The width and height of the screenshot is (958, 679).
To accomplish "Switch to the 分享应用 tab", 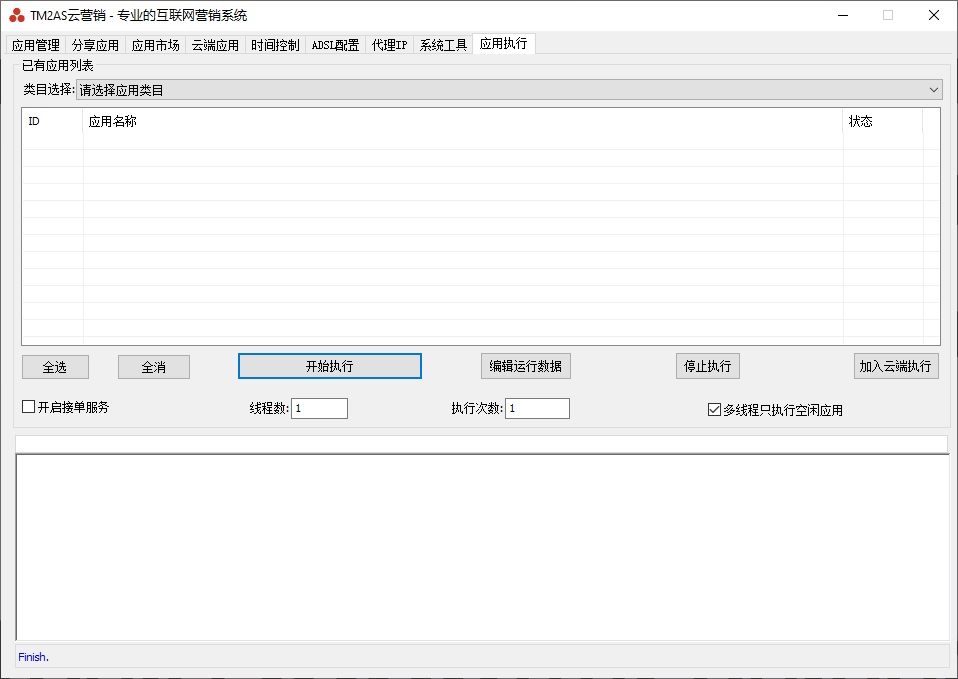I will pyautogui.click(x=95, y=45).
